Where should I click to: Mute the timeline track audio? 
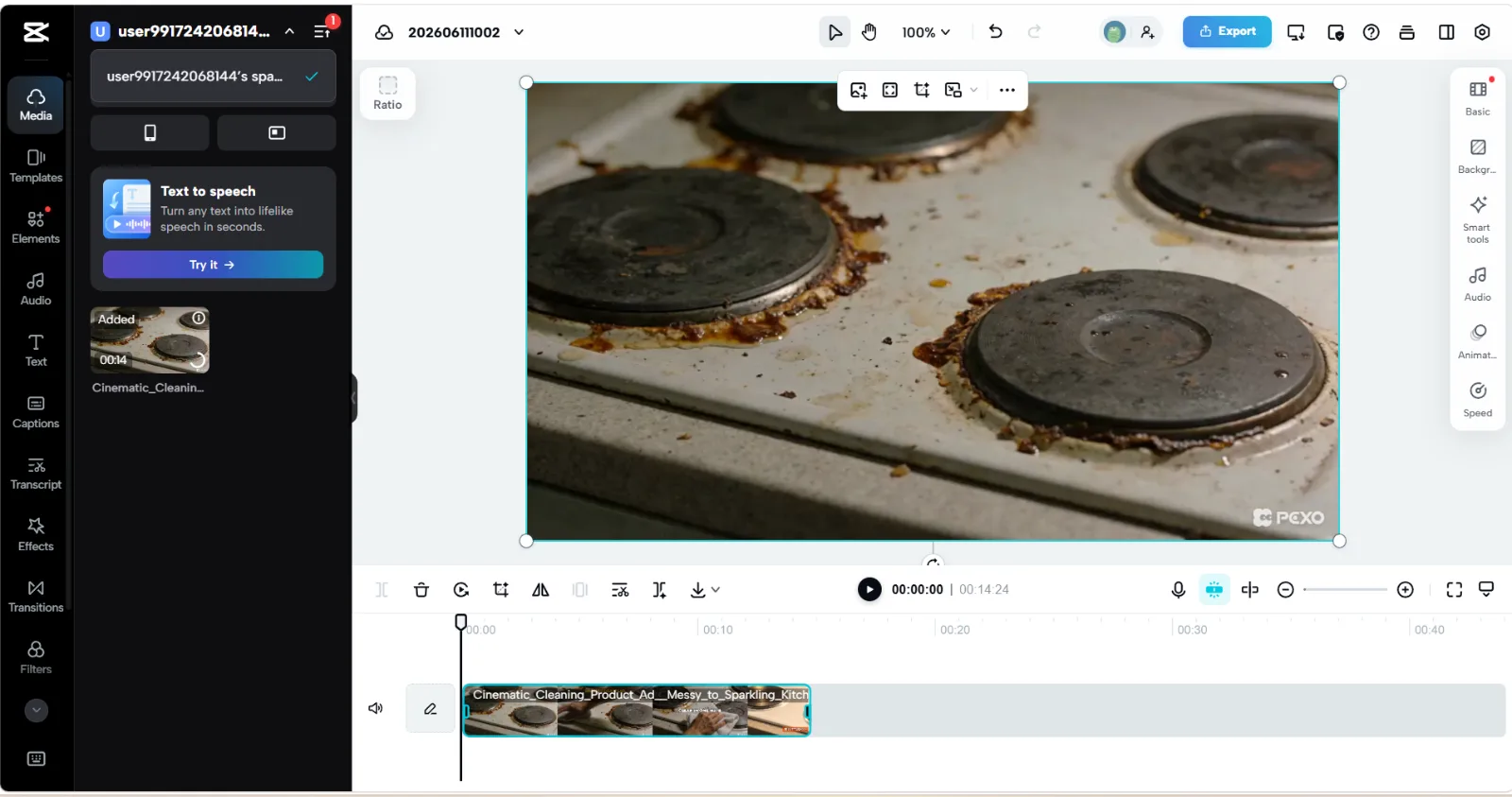(375, 708)
